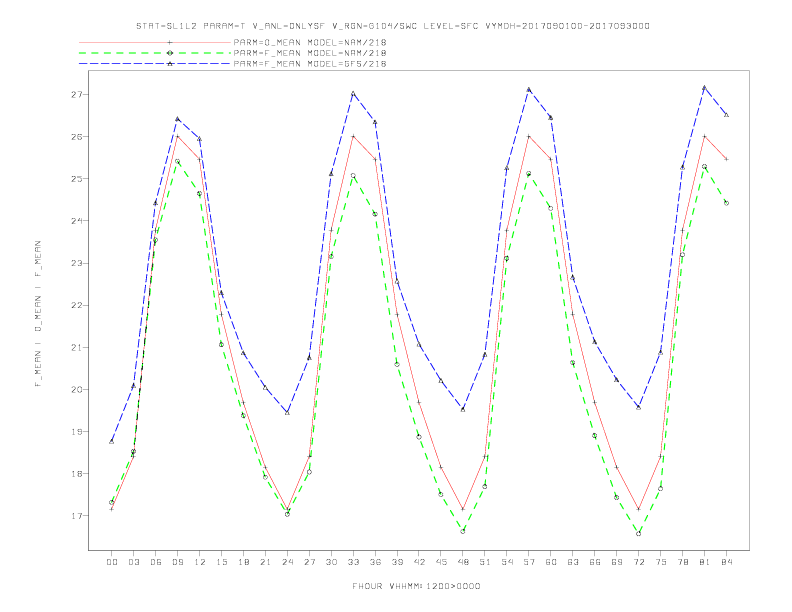Click x-axis forecast hour label 24
The width and height of the screenshot is (792, 612).
(287, 562)
